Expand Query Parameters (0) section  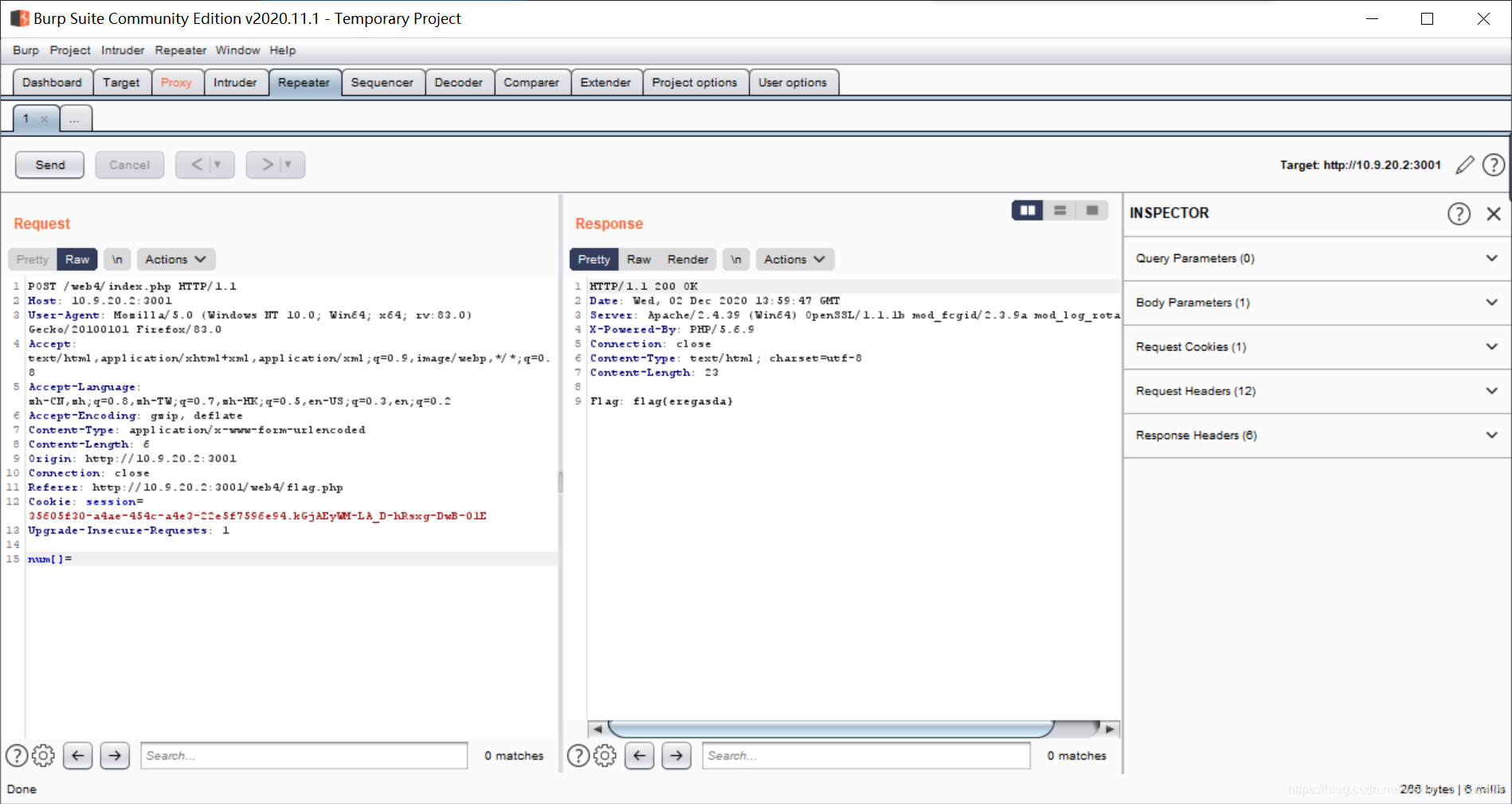coord(1317,258)
